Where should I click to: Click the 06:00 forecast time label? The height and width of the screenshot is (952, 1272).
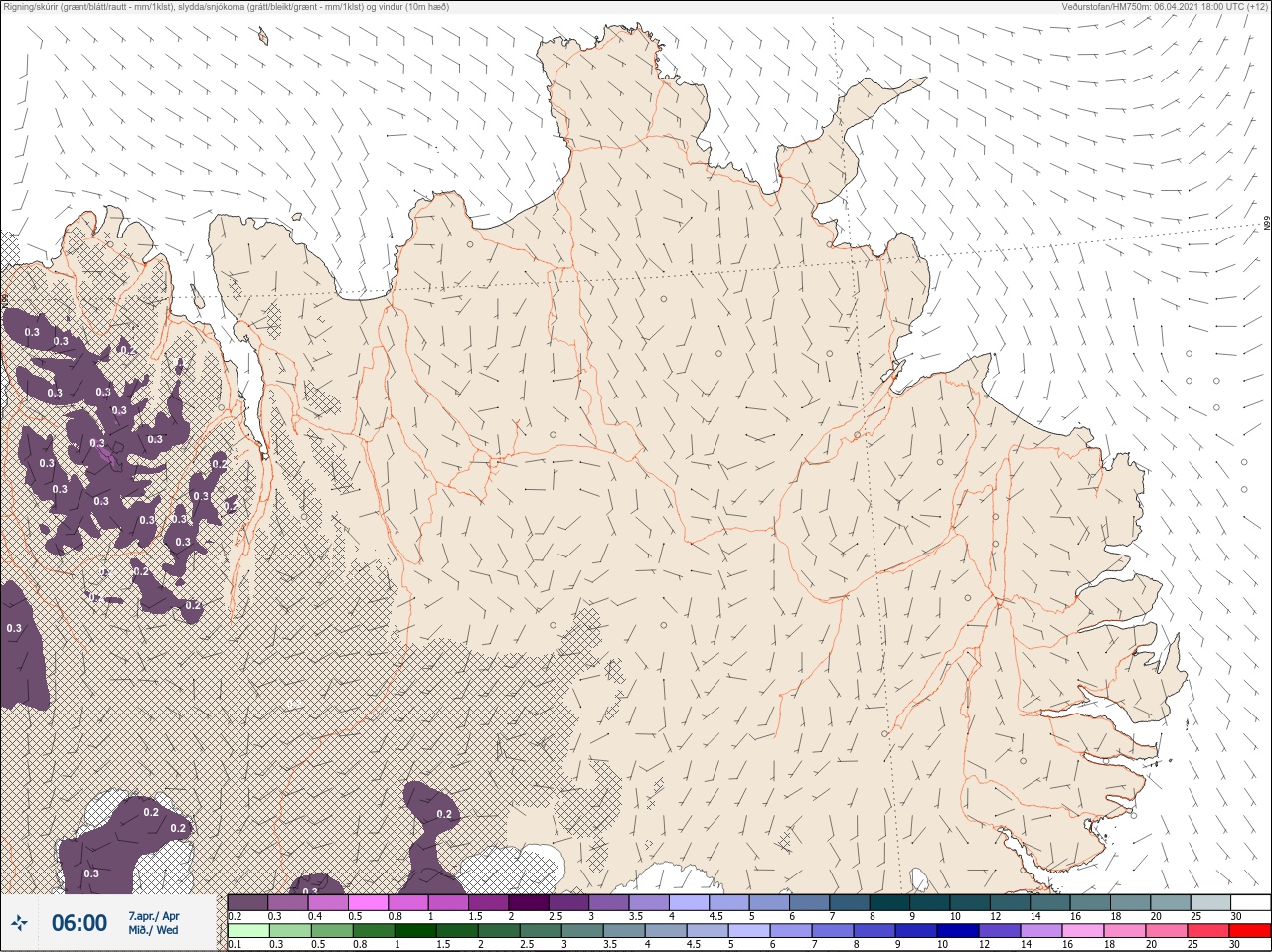point(79,924)
